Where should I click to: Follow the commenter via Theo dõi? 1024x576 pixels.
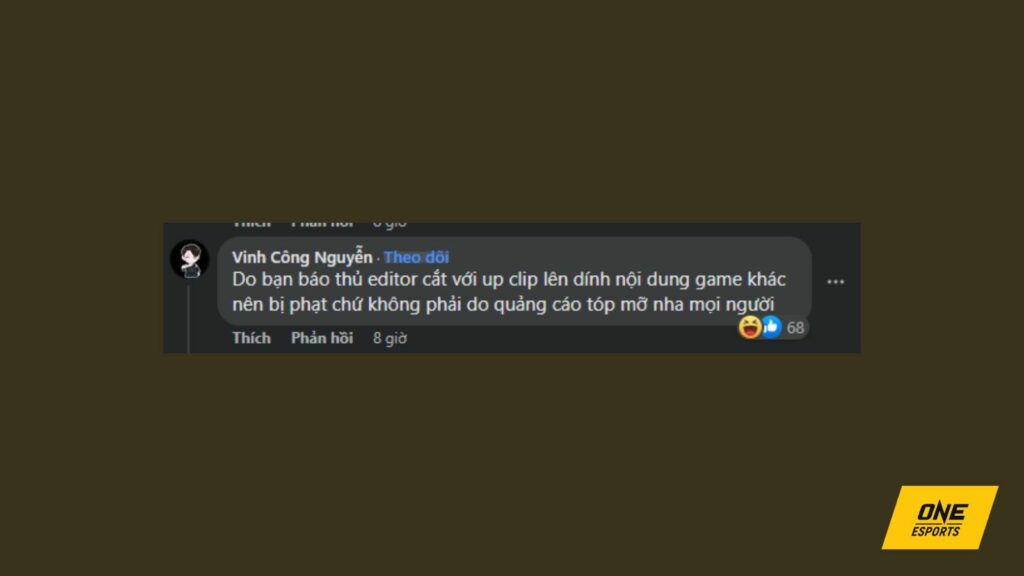[416, 257]
